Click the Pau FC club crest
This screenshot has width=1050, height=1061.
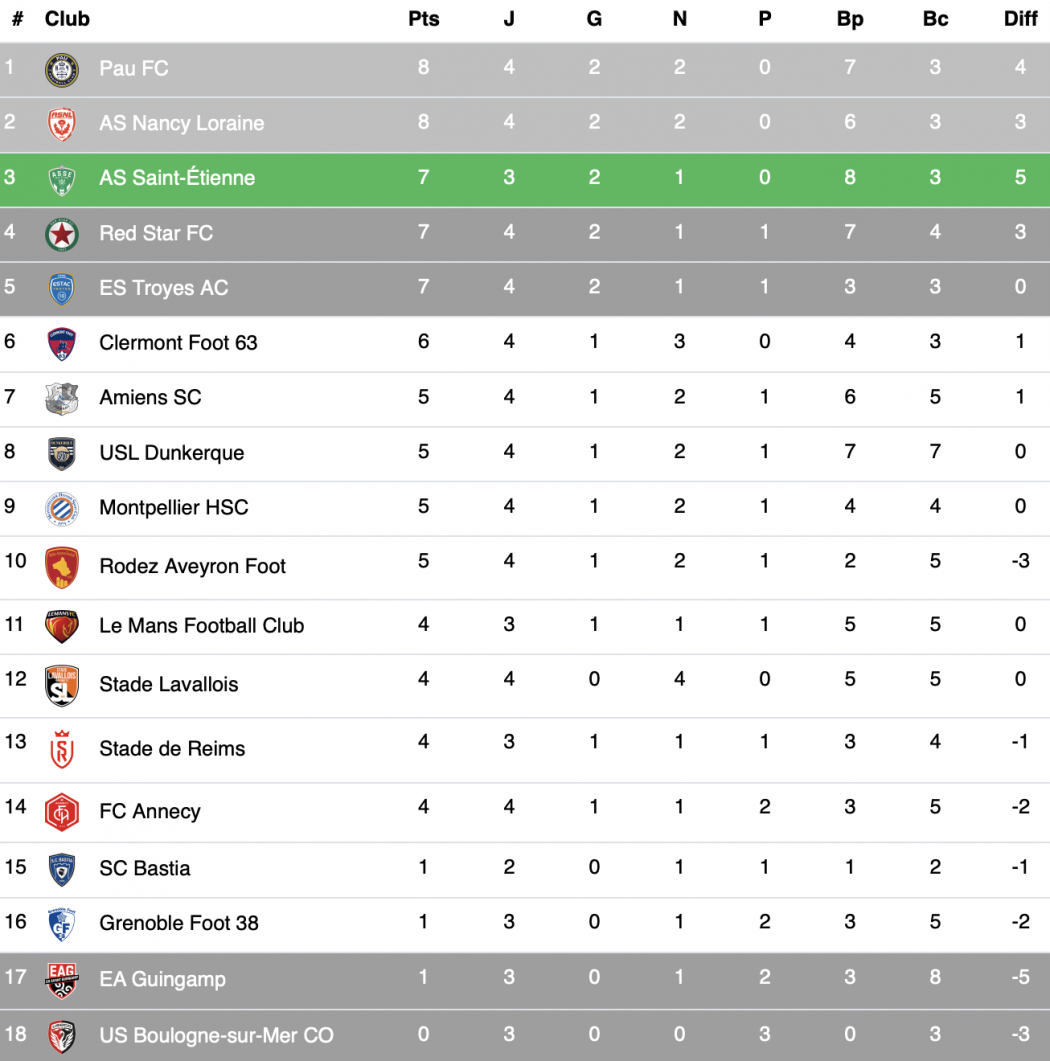62,70
